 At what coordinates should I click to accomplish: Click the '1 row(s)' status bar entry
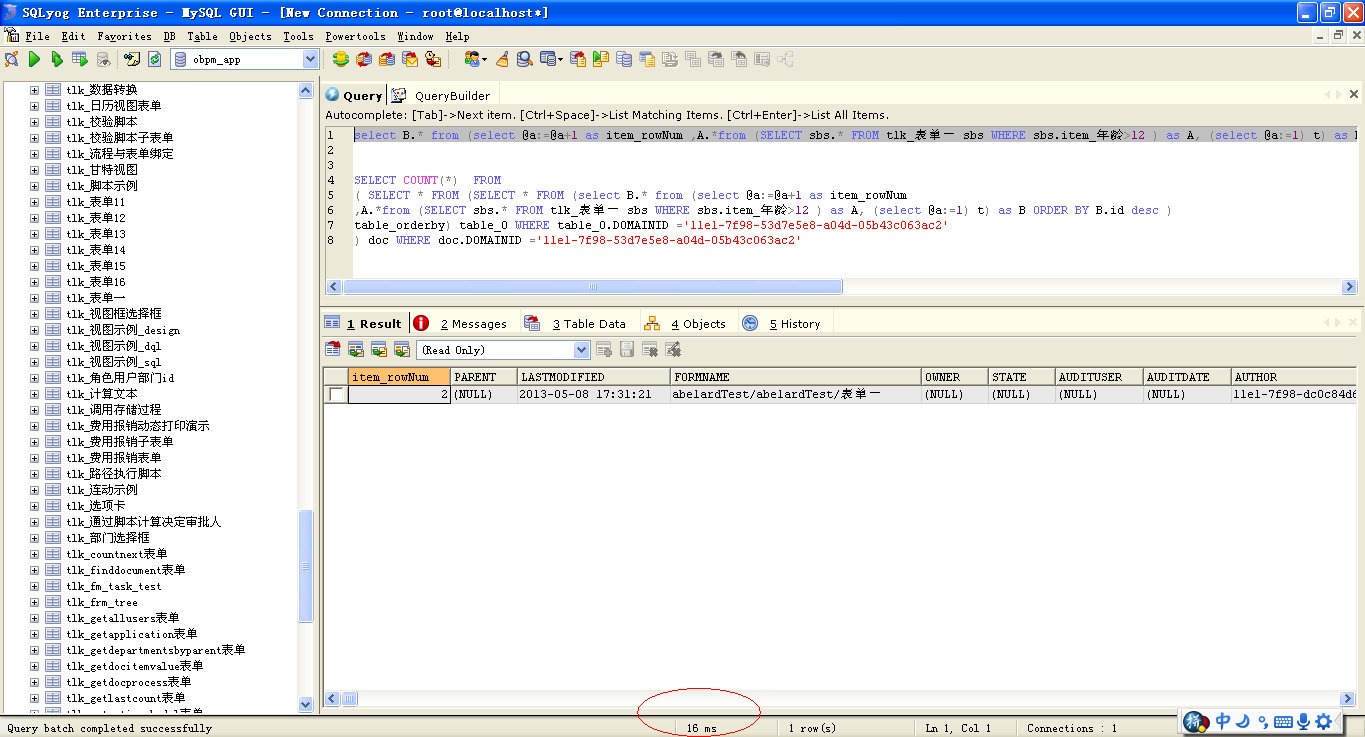tap(812, 728)
